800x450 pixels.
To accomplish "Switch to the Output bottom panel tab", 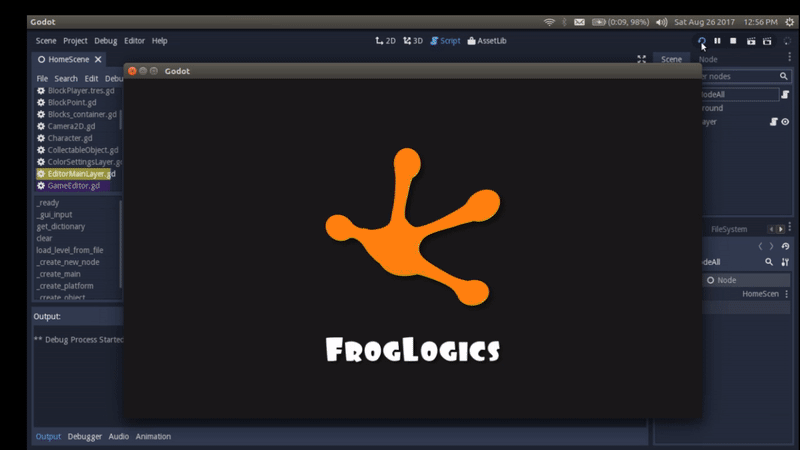I will (48, 437).
